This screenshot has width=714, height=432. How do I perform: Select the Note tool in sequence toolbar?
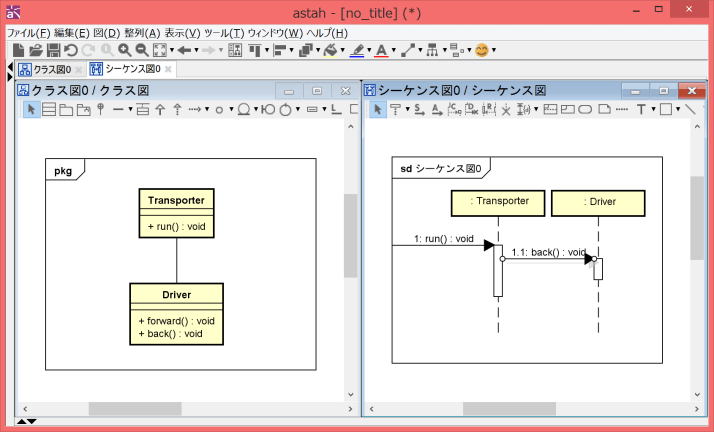click(x=604, y=109)
